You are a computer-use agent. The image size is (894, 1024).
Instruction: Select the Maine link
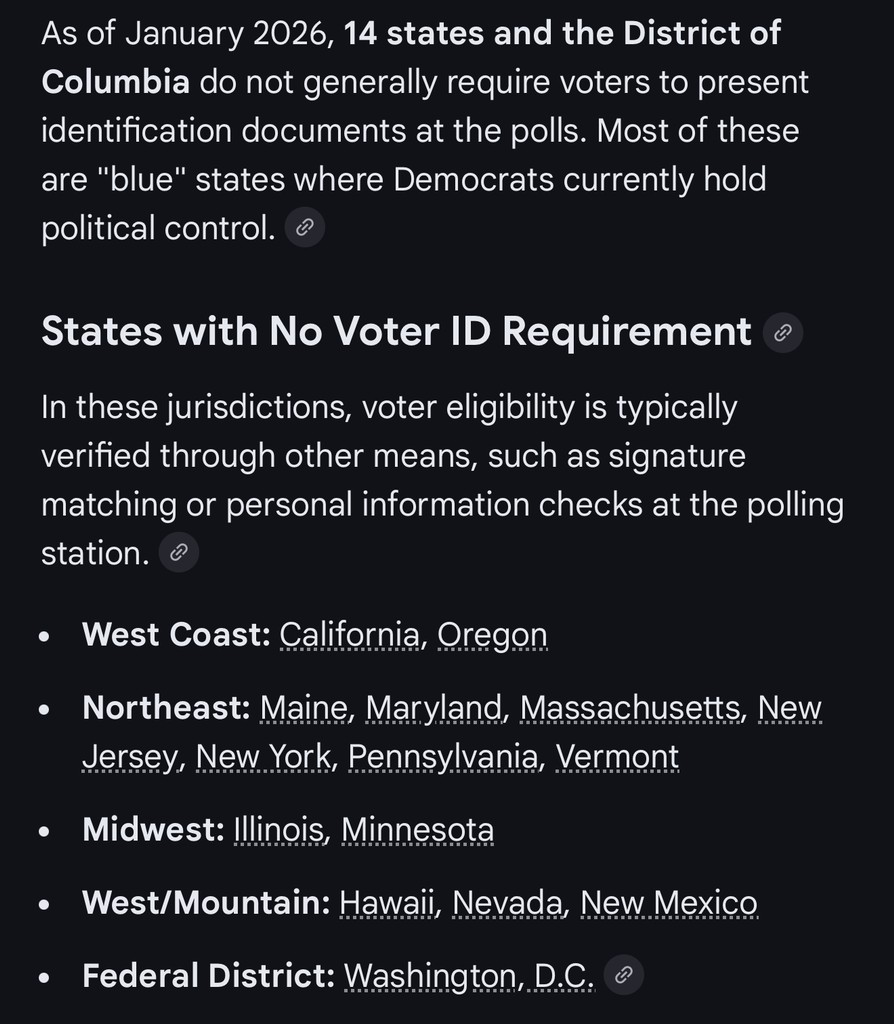coord(304,708)
